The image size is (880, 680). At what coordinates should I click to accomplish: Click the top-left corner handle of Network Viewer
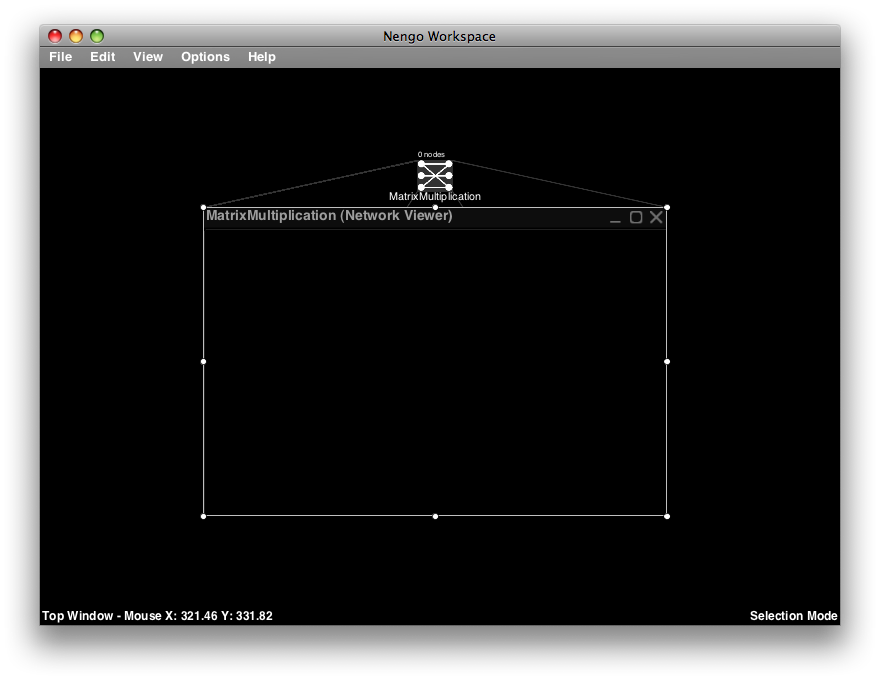point(203,208)
